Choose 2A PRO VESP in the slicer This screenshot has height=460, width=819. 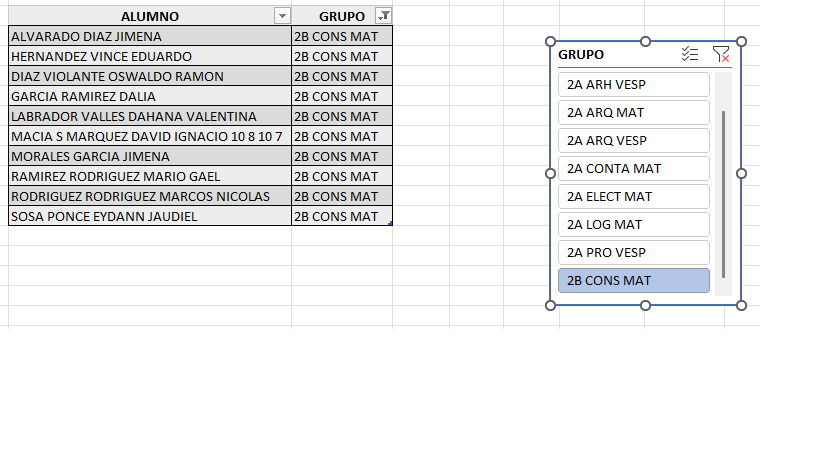click(x=633, y=253)
